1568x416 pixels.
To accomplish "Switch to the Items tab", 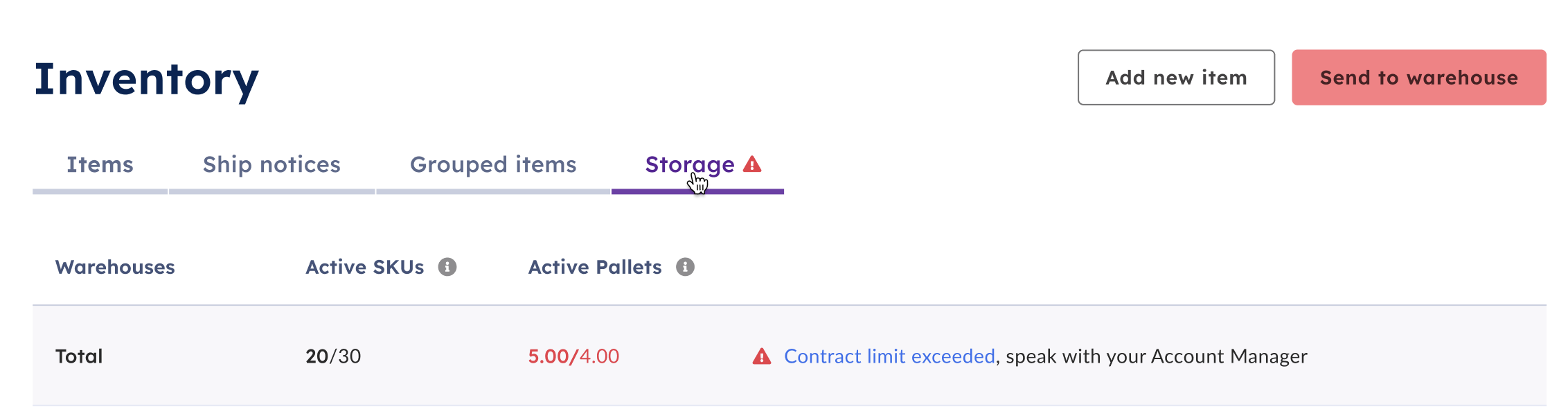I will (100, 164).
